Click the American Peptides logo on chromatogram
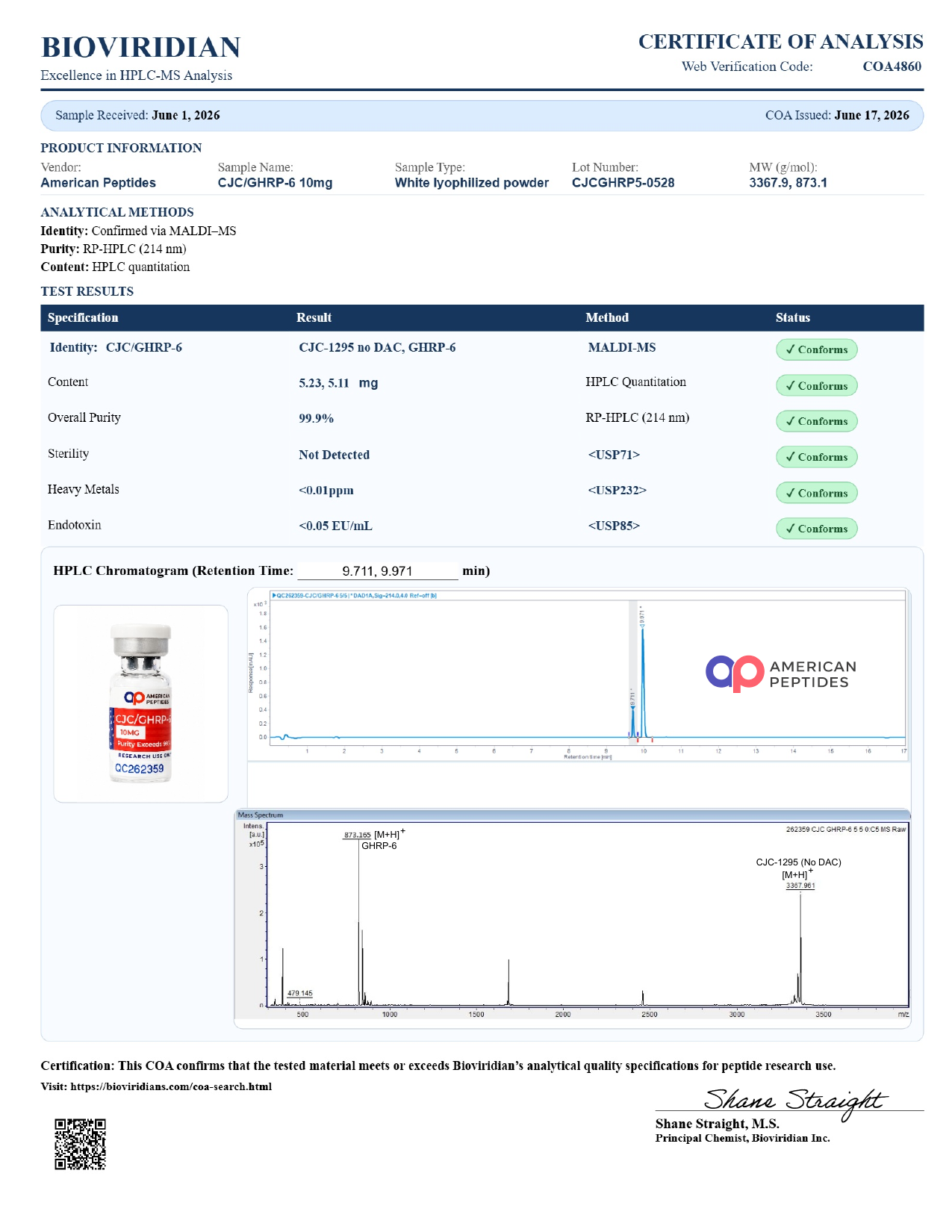Screen dimensions: 952x1232 pos(781,674)
